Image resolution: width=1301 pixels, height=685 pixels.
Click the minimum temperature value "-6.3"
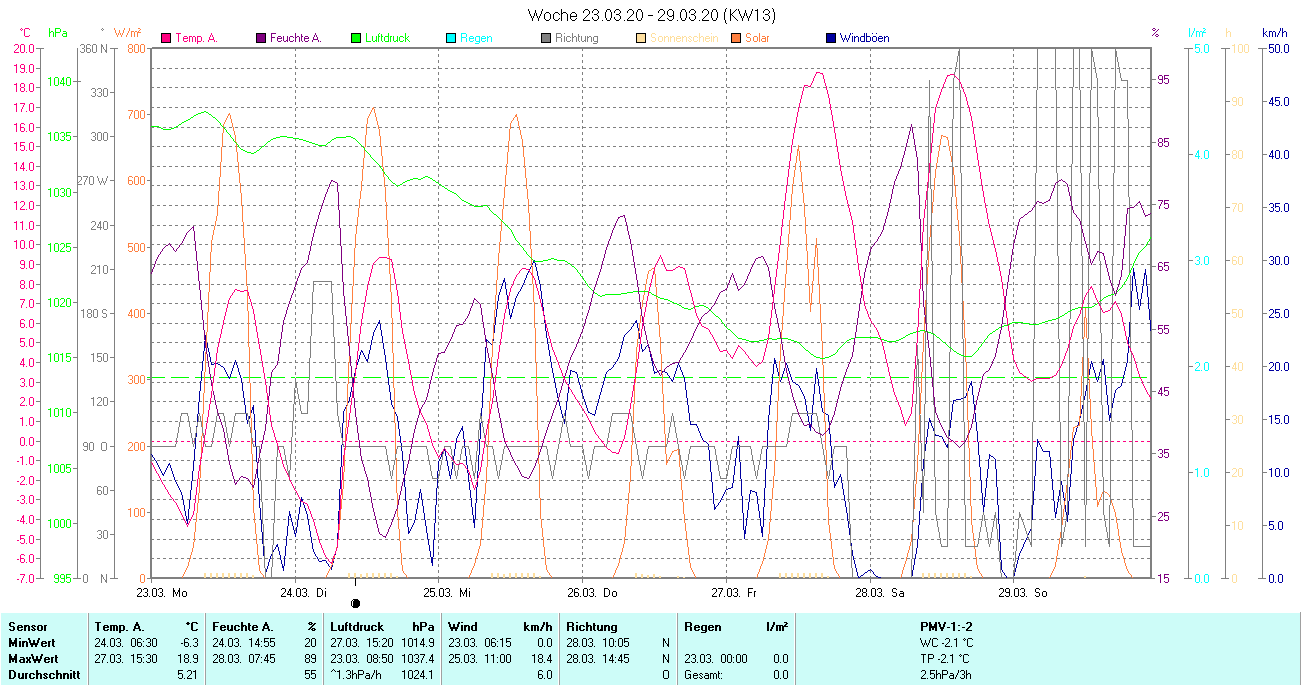[189, 643]
